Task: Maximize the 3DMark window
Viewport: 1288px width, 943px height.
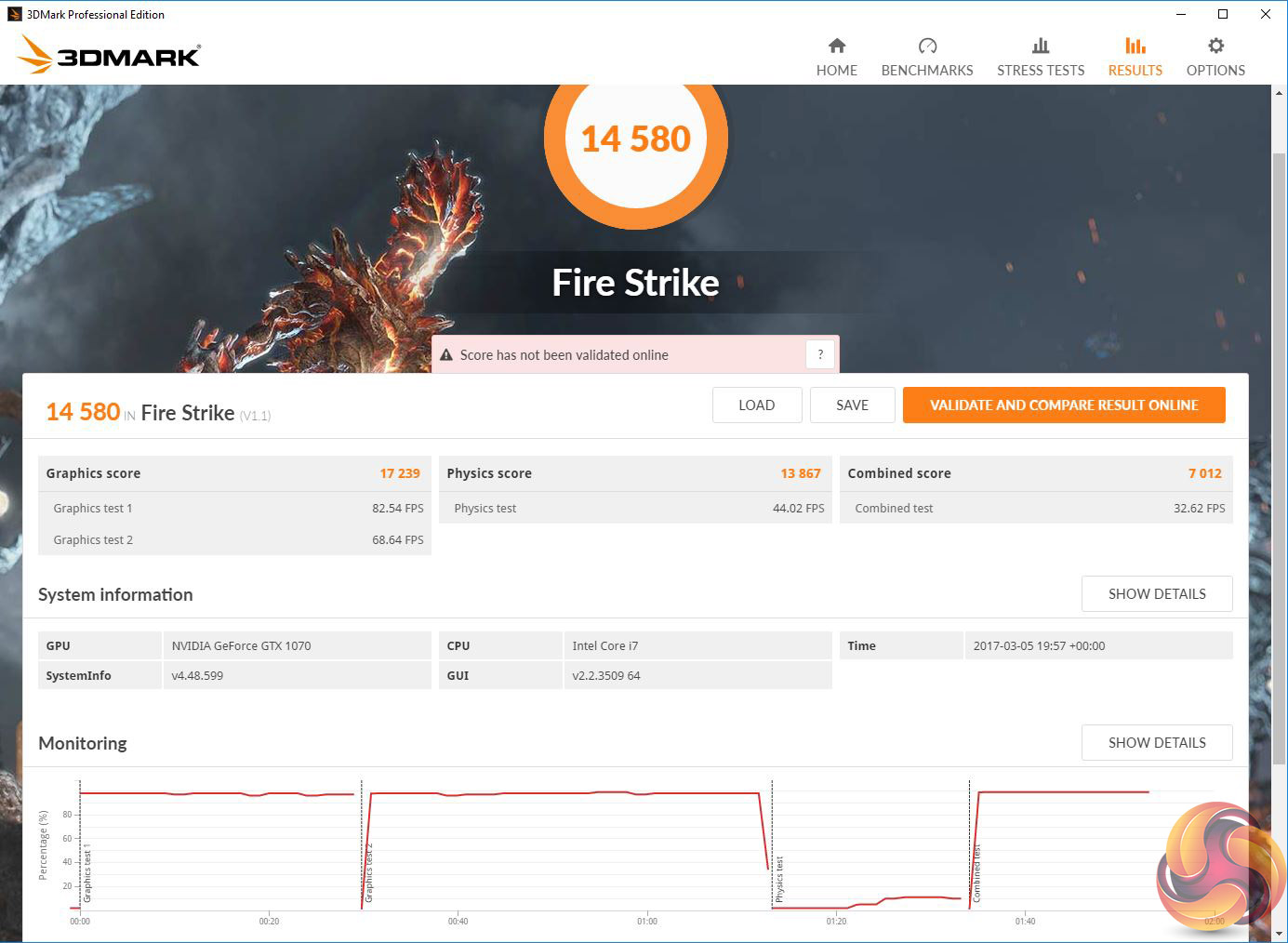Action: point(1223,14)
